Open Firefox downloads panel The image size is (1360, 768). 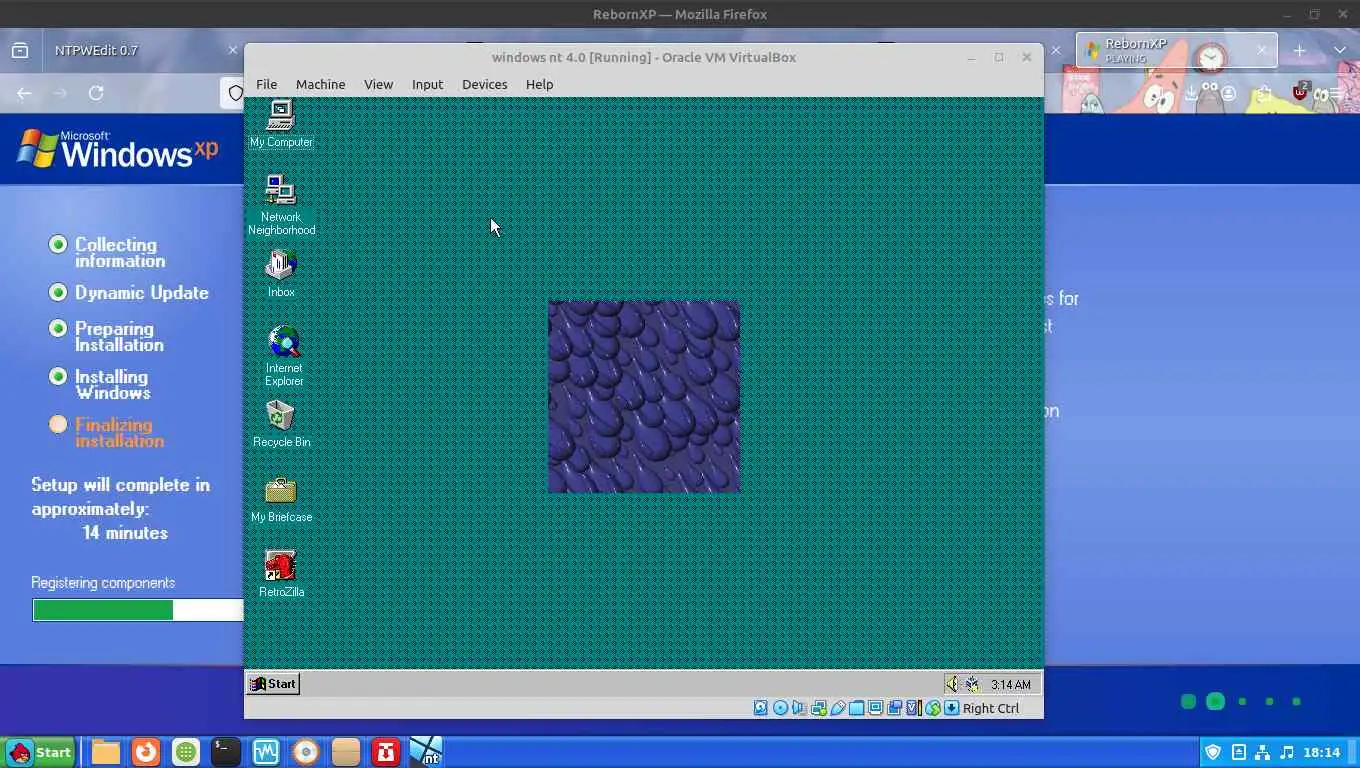pos(1191,93)
